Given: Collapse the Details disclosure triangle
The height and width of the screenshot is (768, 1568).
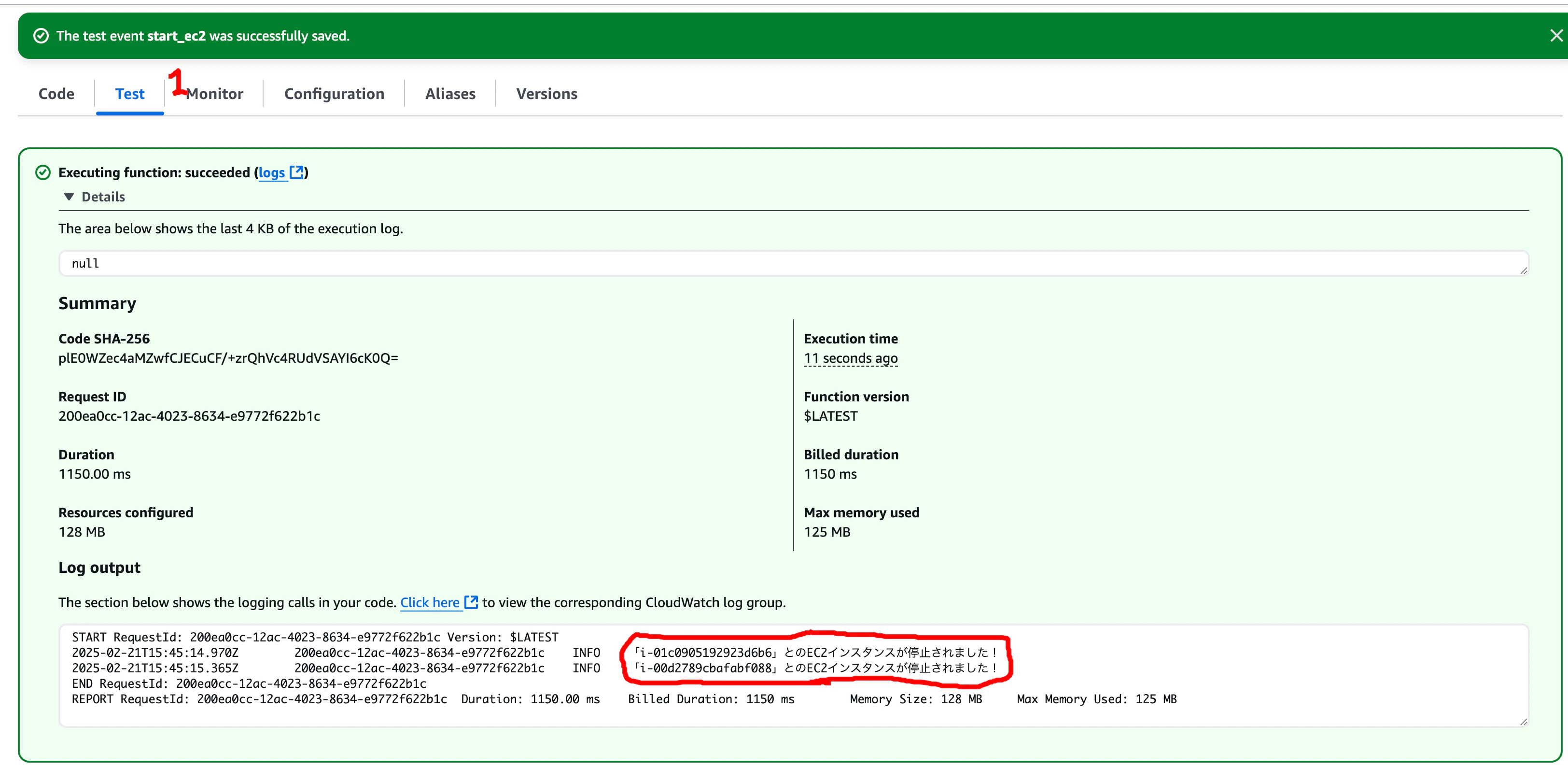Looking at the screenshot, I should pyautogui.click(x=69, y=197).
